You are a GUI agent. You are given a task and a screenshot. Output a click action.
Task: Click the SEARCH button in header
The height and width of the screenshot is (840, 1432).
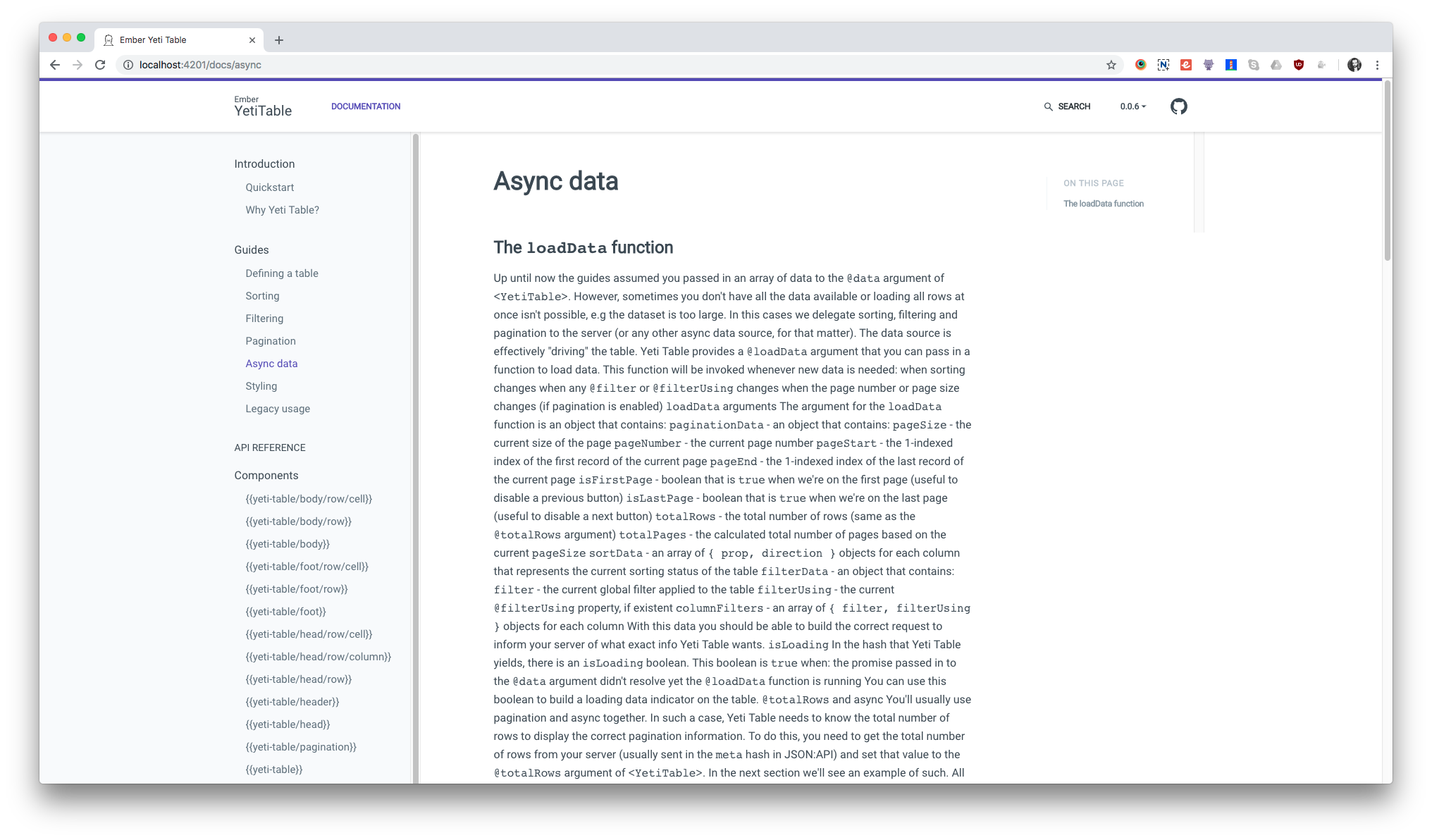(x=1067, y=106)
